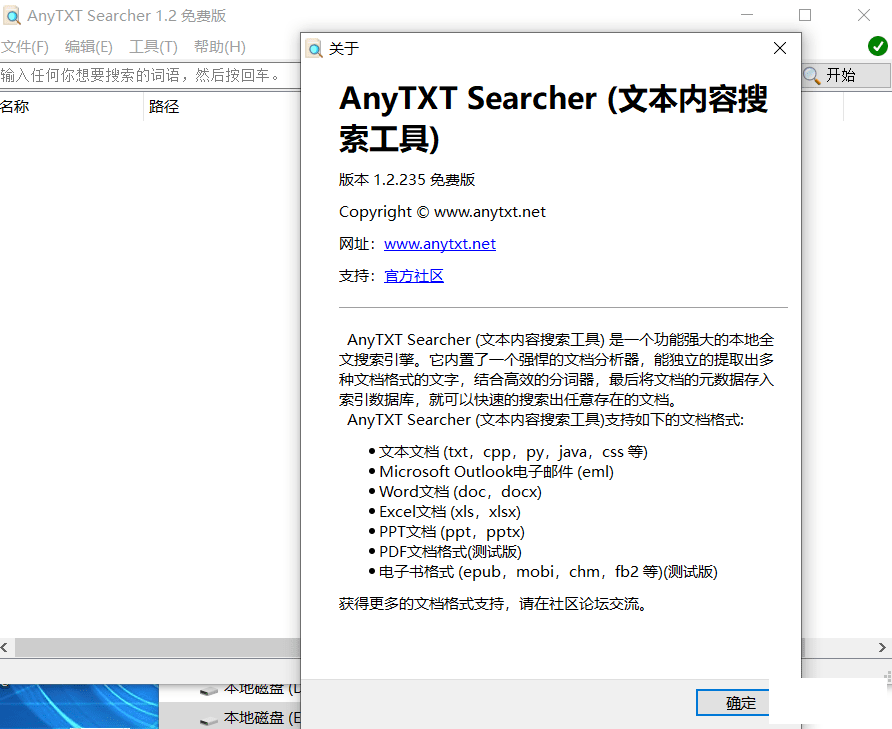Click the 名称 column header
The image size is (892, 729).
point(72,106)
